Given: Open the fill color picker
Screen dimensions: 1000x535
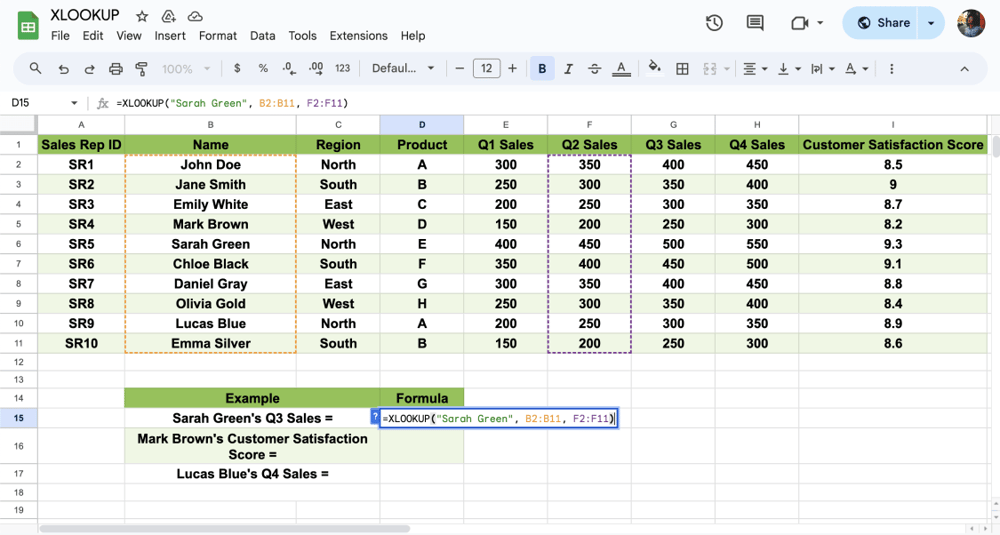Looking at the screenshot, I should point(654,69).
